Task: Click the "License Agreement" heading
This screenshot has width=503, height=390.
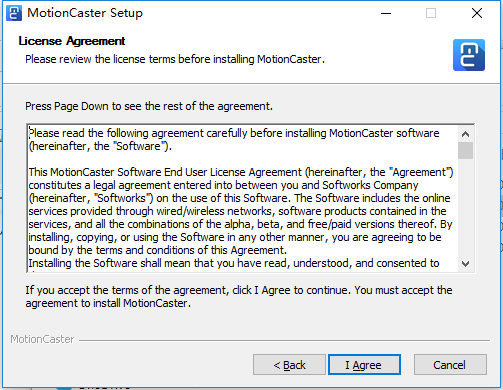Action: pyautogui.click(x=72, y=41)
